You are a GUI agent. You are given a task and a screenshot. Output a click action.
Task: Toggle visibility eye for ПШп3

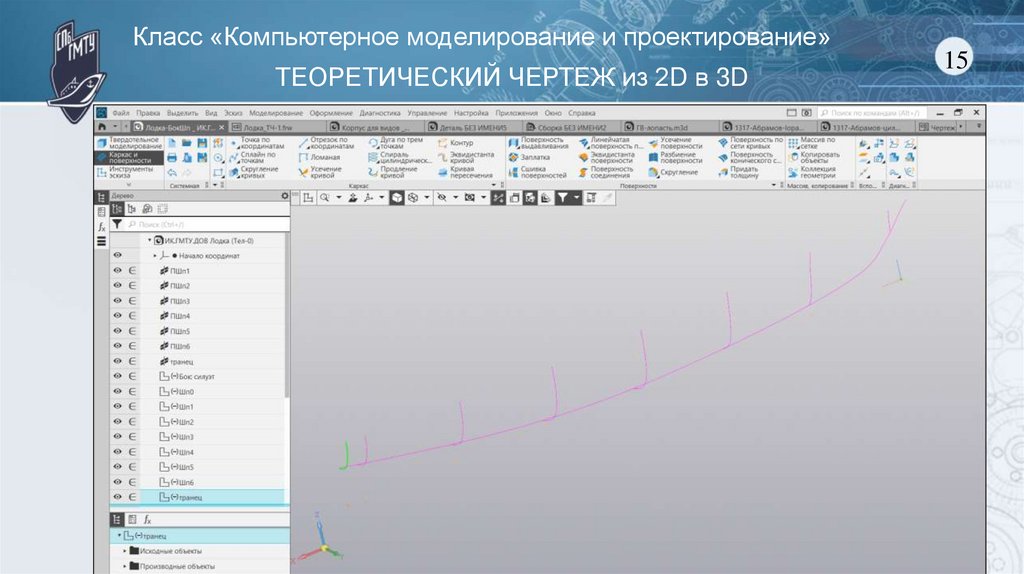point(118,300)
